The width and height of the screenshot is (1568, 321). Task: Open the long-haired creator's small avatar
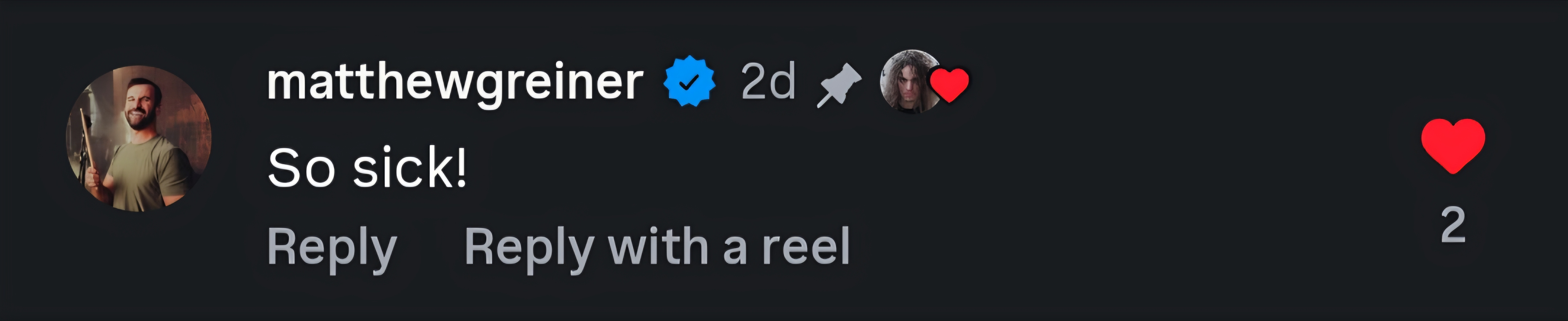point(909,81)
